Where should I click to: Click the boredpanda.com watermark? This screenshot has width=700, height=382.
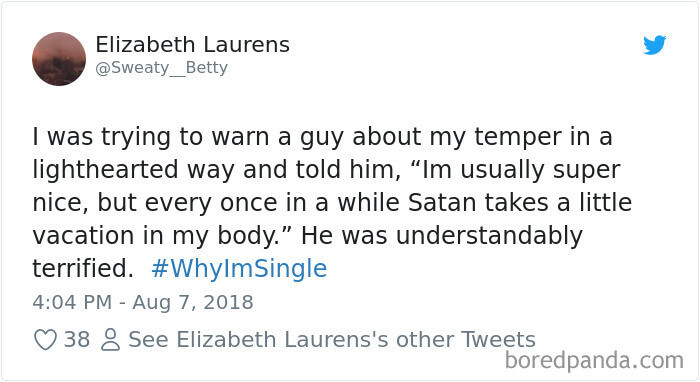coord(594,361)
